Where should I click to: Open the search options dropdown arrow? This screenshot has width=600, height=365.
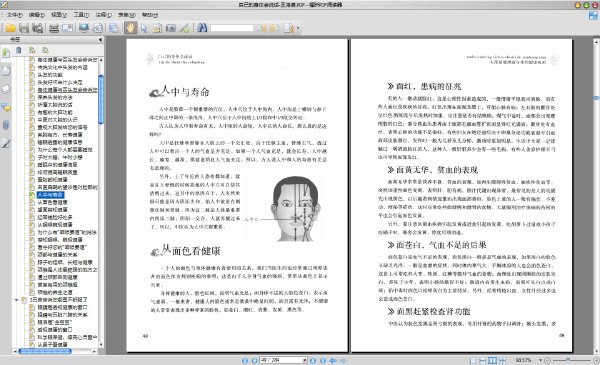pyautogui.click(x=298, y=28)
